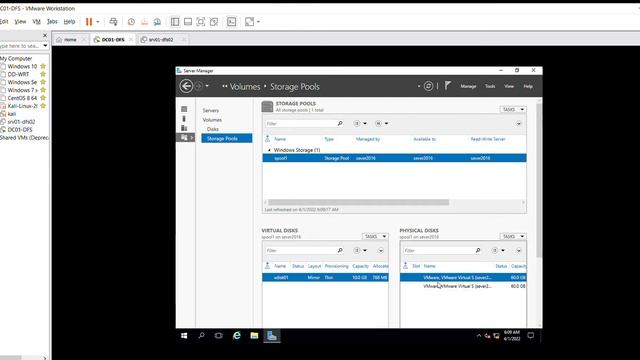Image resolution: width=640 pixels, height=360 pixels.
Task: Toggle favorite star for CentOS 8 64 VM
Action: click(43, 98)
